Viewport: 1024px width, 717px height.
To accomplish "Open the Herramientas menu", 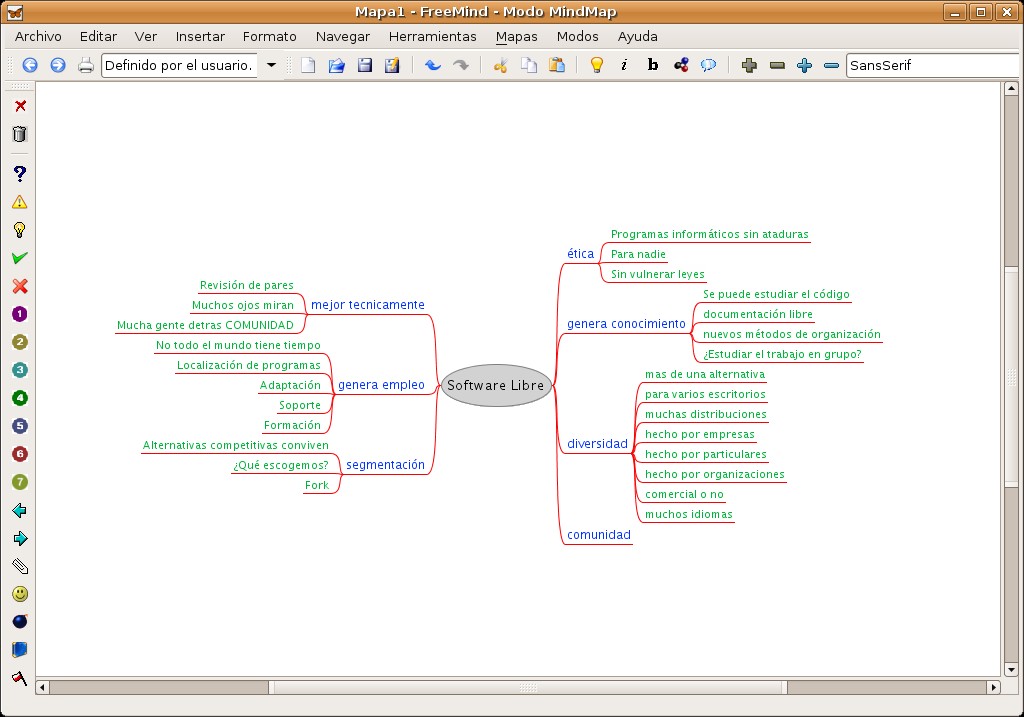I will pyautogui.click(x=432, y=37).
